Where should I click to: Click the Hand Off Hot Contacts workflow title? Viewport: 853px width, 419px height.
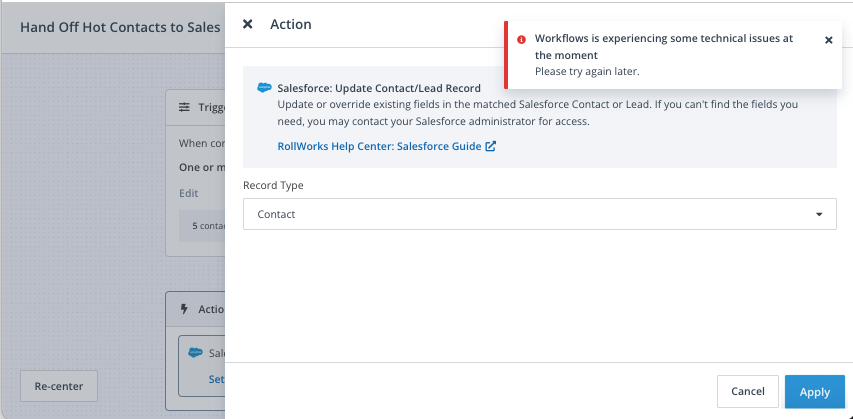point(120,27)
